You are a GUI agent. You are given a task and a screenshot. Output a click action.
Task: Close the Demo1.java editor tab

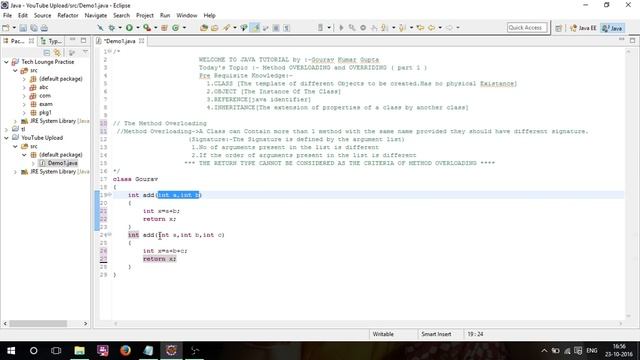coord(142,41)
